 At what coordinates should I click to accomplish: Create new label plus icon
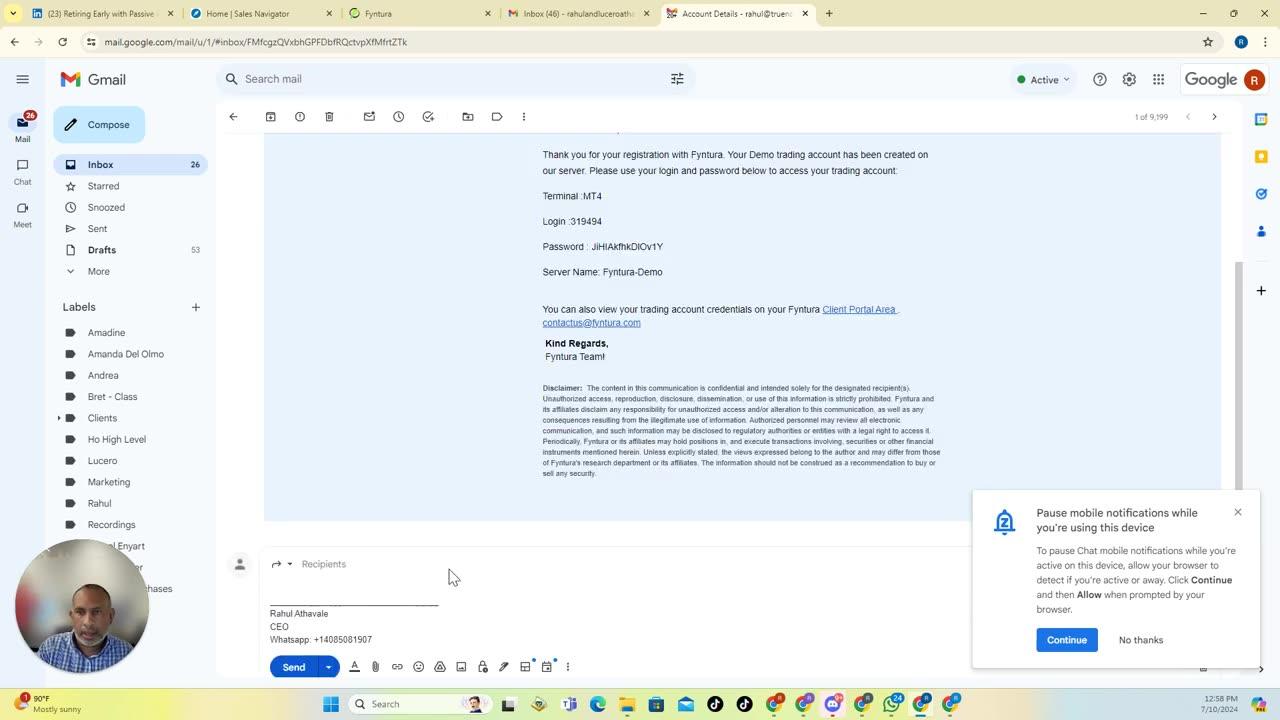click(196, 307)
